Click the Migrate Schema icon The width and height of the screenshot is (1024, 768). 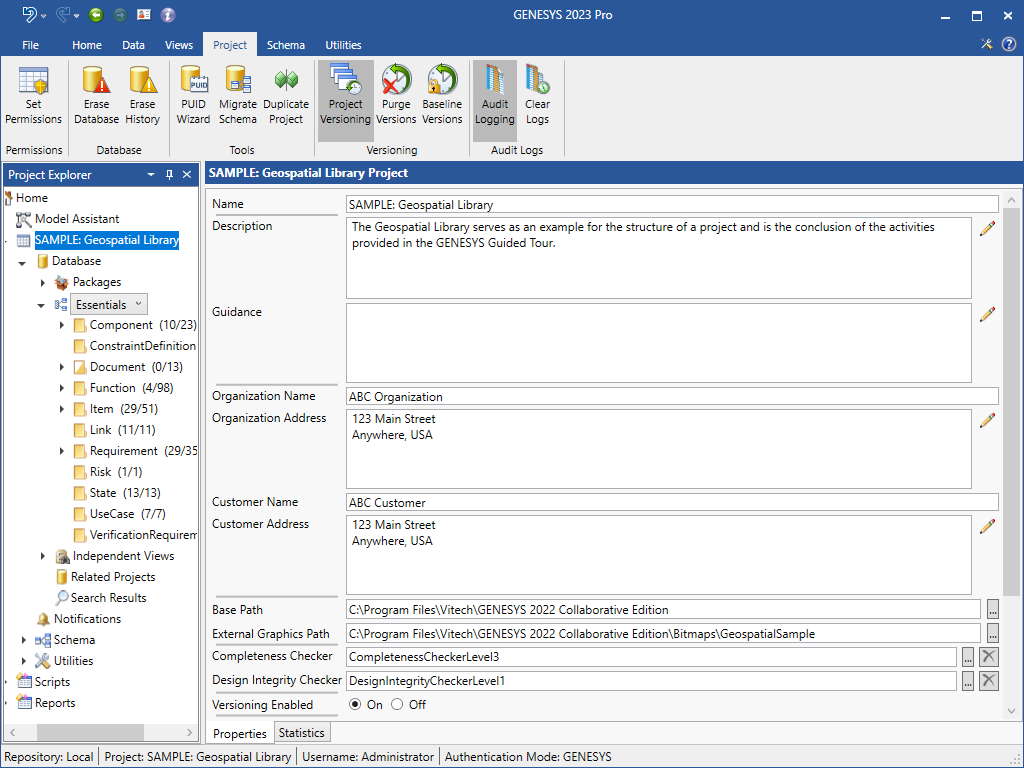[238, 97]
